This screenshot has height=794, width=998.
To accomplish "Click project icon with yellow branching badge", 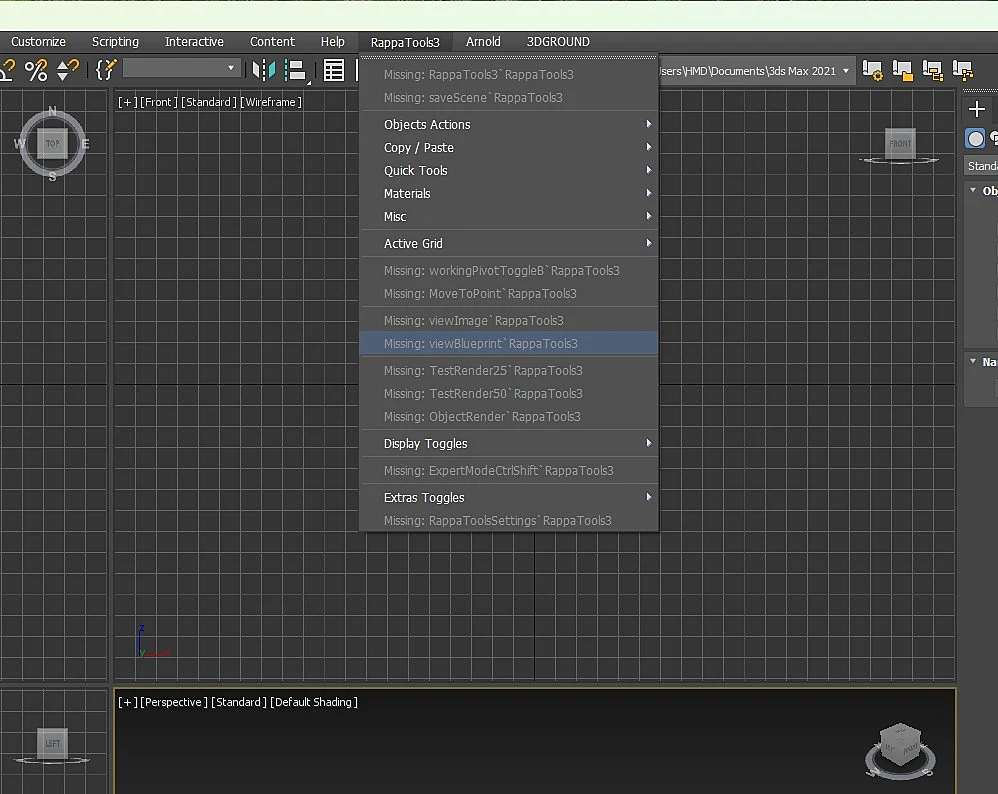I will click(963, 70).
